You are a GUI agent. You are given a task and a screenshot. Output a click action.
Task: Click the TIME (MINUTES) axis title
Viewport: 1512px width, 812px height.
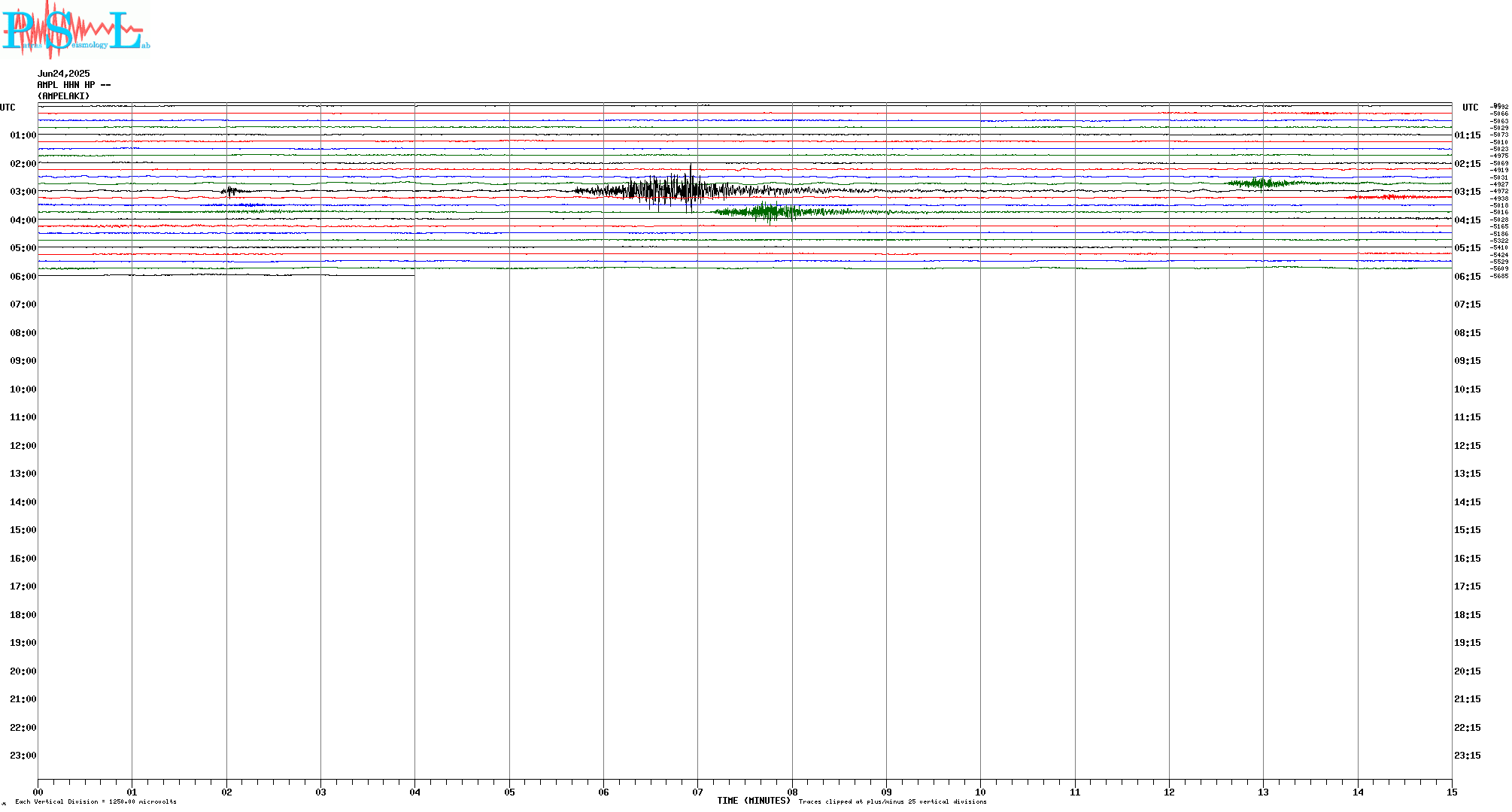[754, 801]
